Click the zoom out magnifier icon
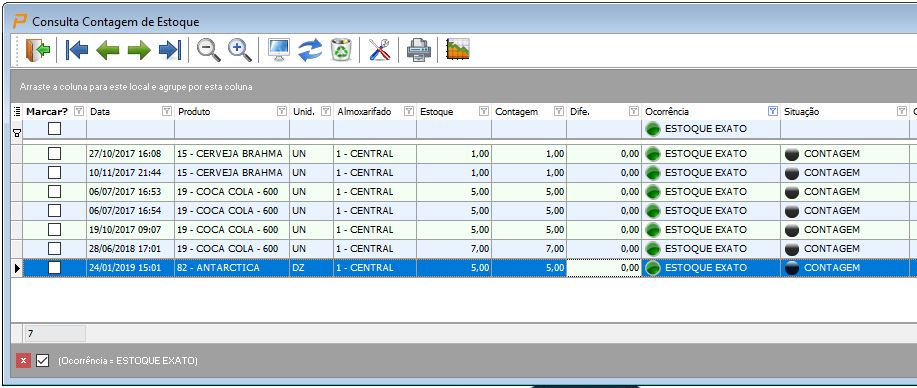This screenshot has width=917, height=388. pos(208,50)
